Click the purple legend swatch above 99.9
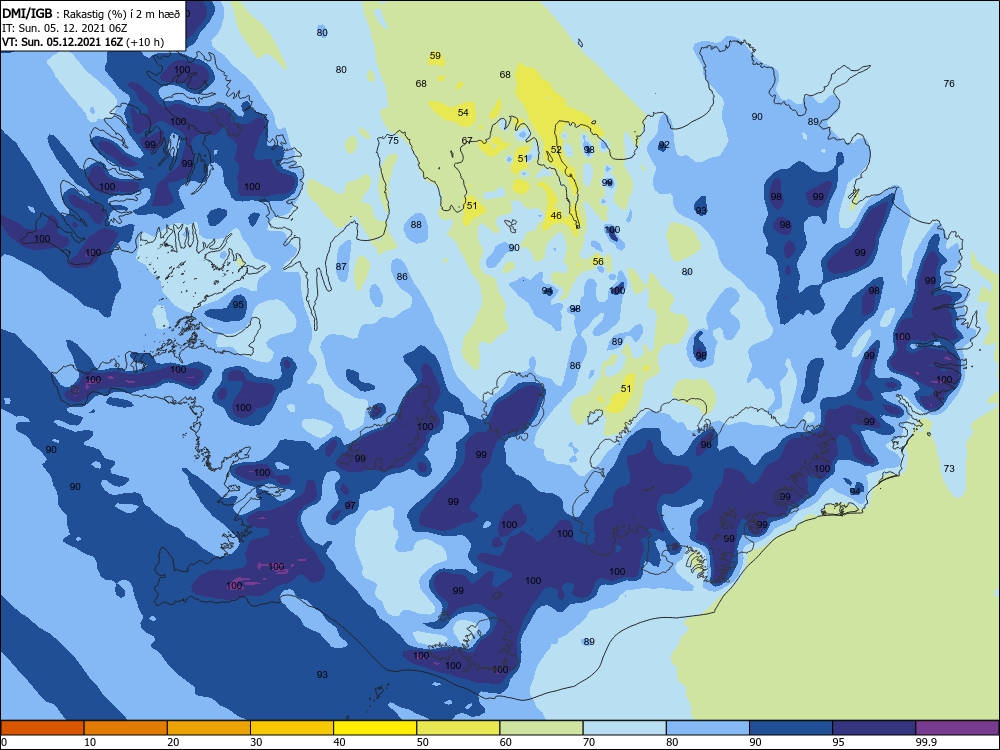Viewport: 1000px width, 750px height. point(957,728)
